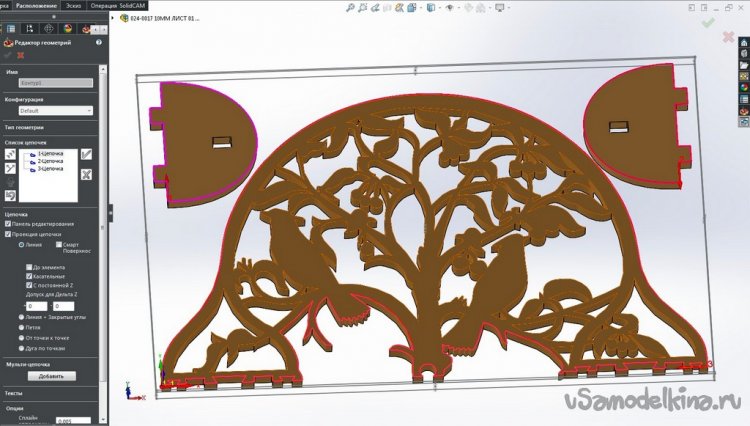The image size is (750, 426).
Task: Select the Петля radio button
Action: click(22, 326)
